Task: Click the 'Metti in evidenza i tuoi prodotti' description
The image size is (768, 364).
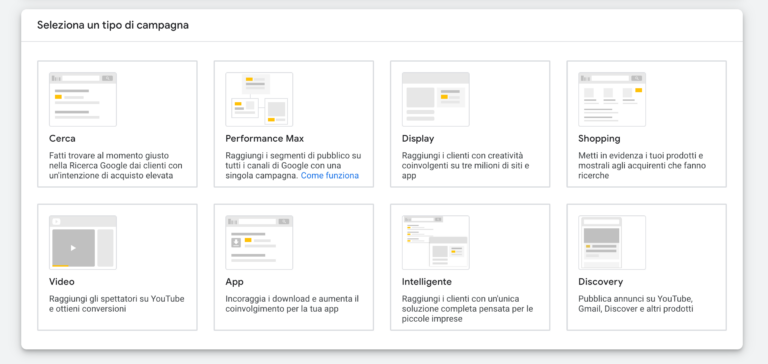Action: point(642,166)
